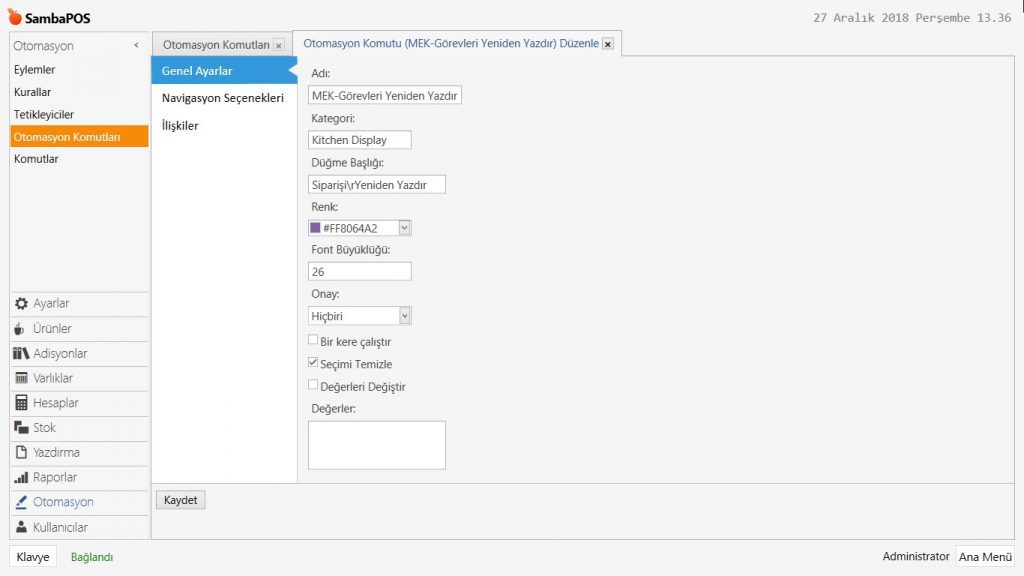This screenshot has width=1024, height=576.
Task: Open the Renk color dropdown arrow
Action: click(404, 228)
